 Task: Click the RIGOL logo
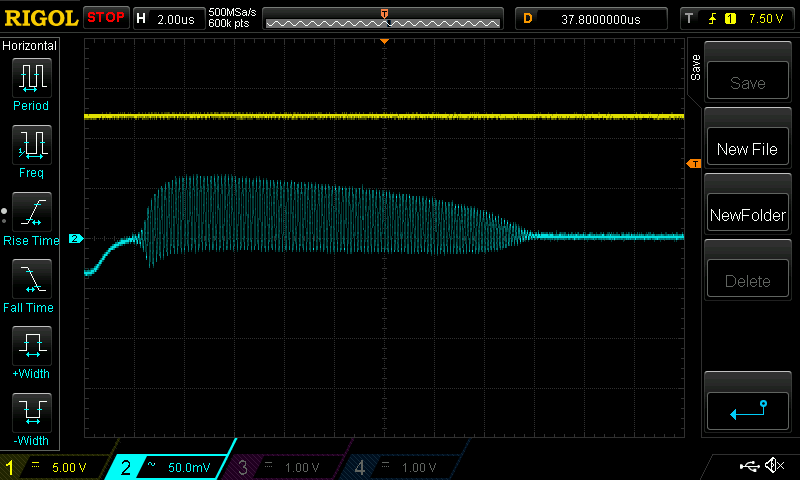coord(41,18)
